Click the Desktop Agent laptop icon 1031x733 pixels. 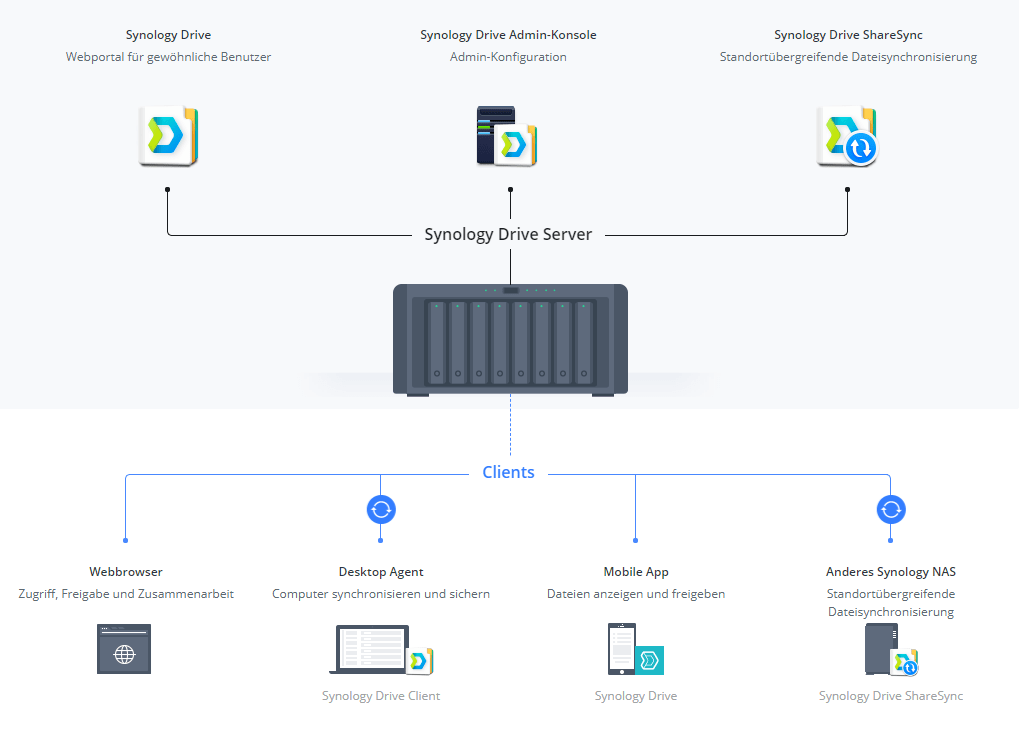tap(381, 650)
